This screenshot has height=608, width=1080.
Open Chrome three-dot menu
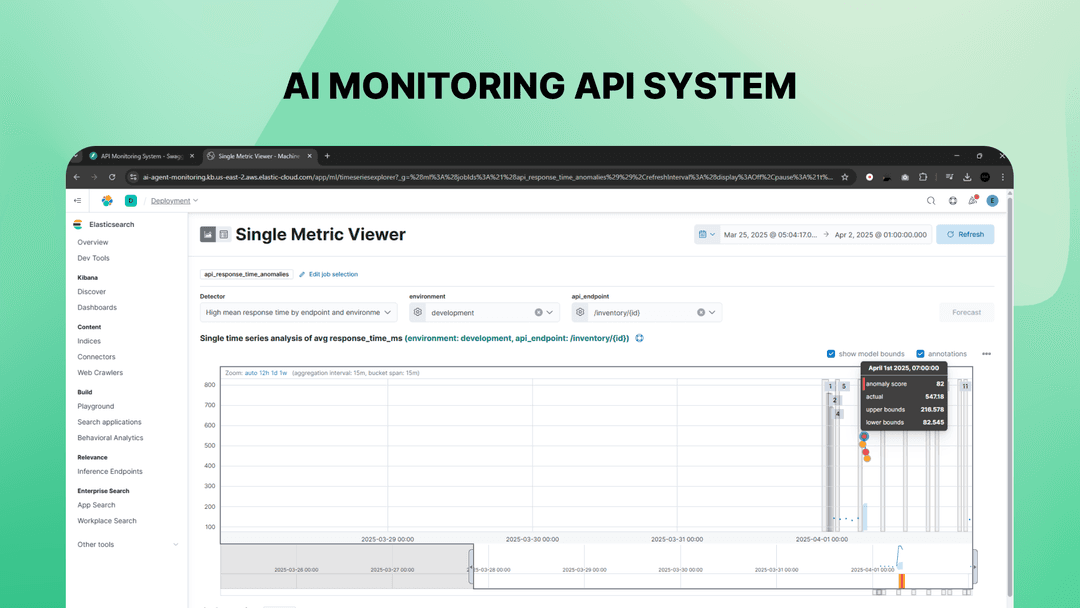(x=1003, y=177)
